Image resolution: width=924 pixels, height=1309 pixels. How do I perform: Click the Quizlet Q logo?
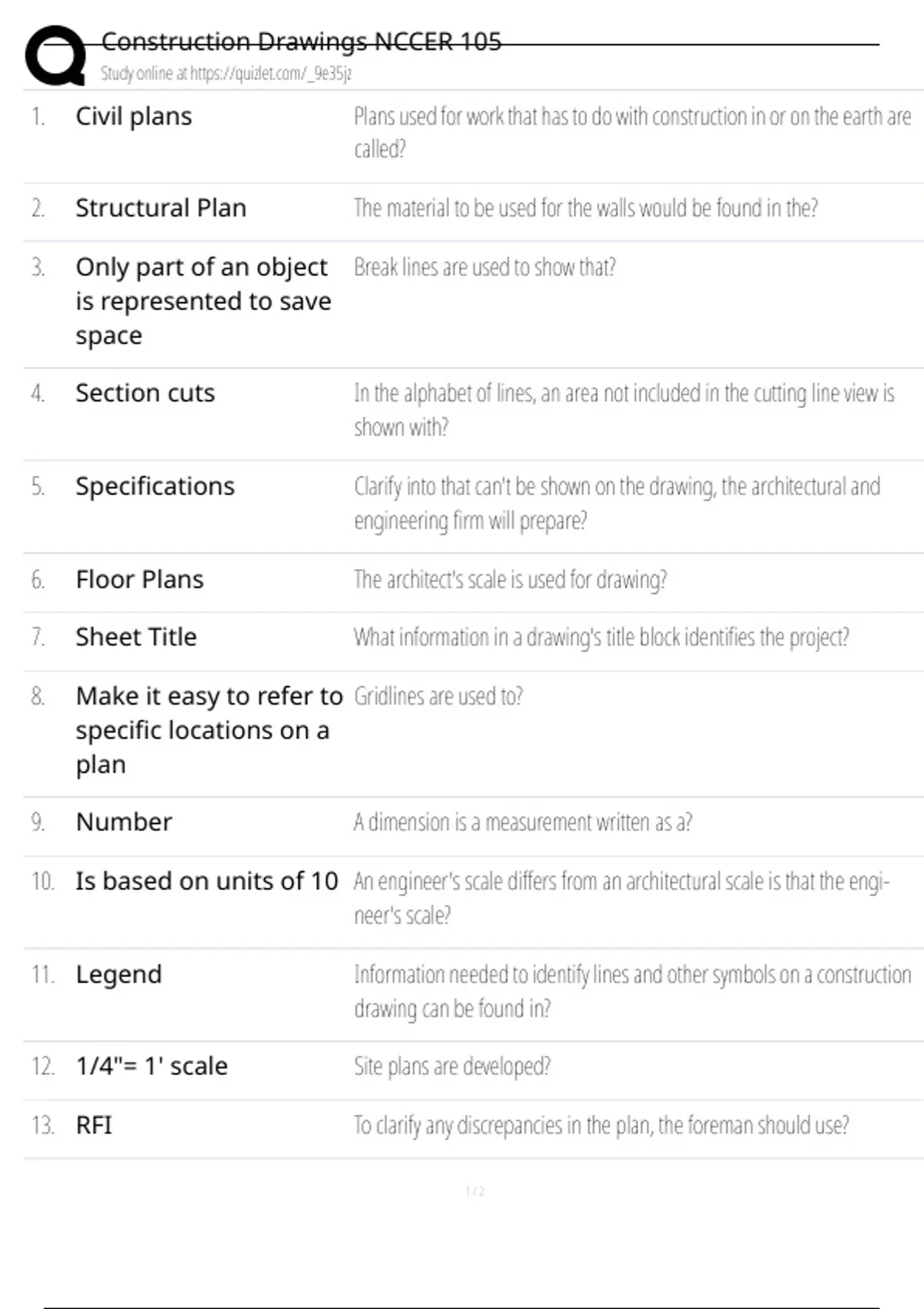[55, 55]
